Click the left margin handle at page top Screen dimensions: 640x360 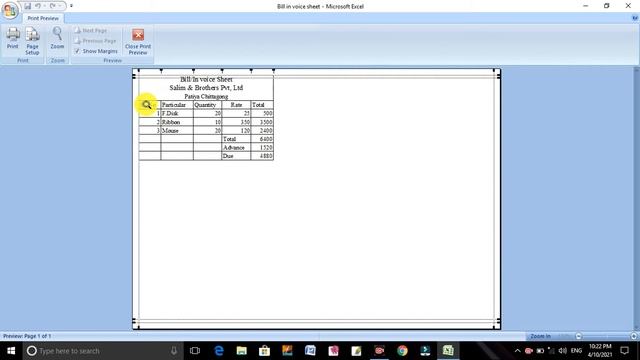pyautogui.click(x=138, y=71)
